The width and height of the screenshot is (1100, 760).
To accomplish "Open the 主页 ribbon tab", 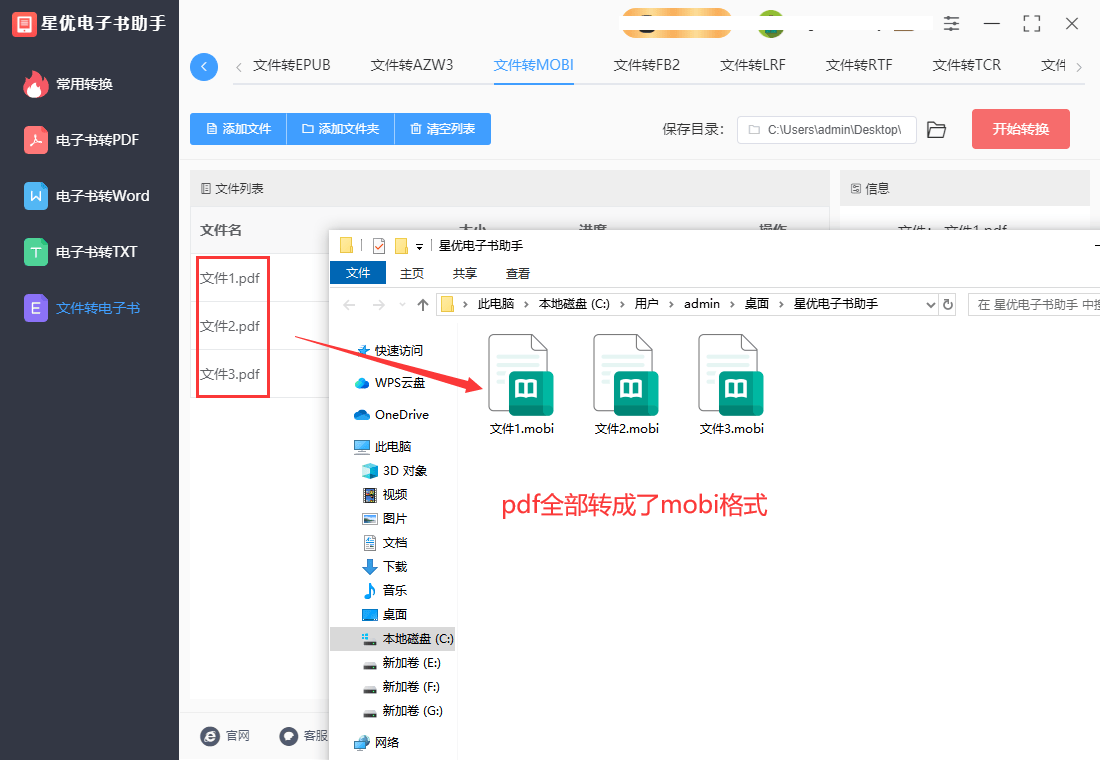I will [412, 272].
